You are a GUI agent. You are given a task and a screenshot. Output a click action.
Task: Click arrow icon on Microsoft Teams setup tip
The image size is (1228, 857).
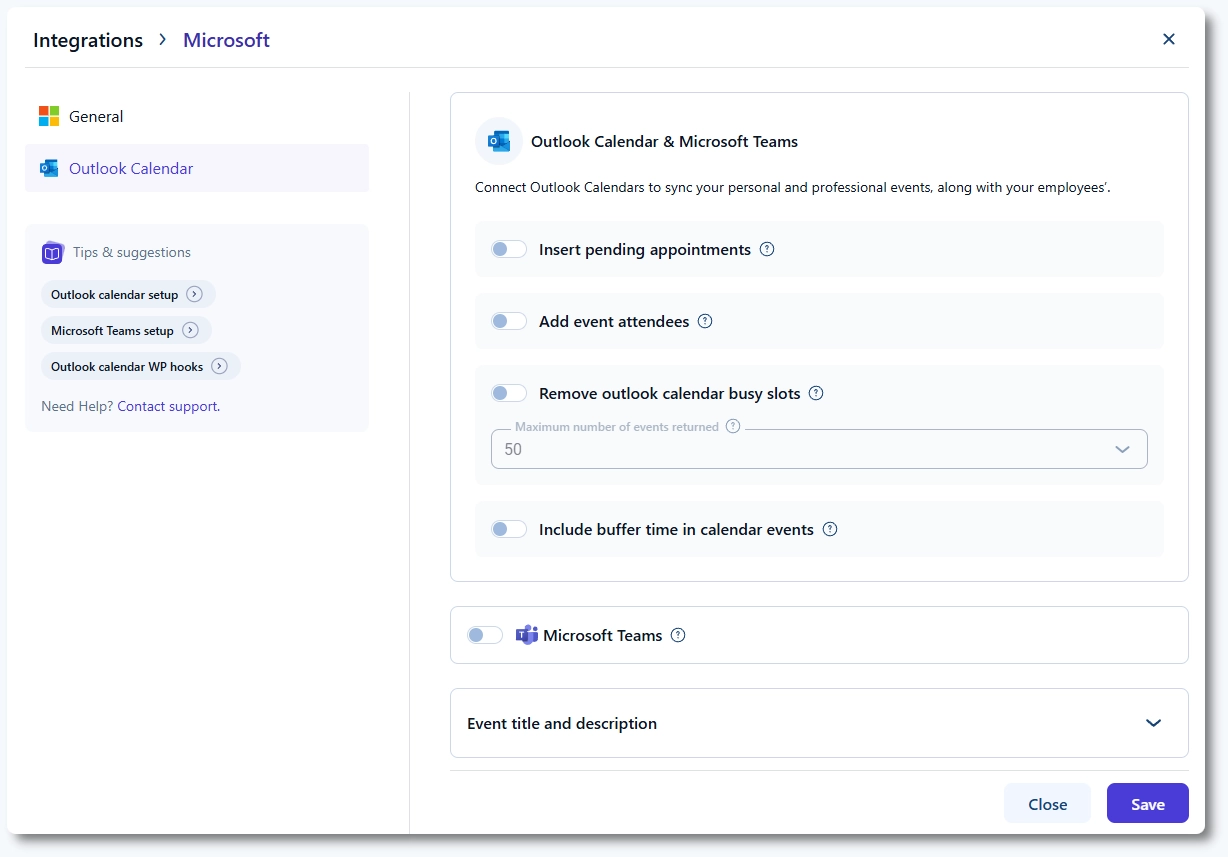190,331
